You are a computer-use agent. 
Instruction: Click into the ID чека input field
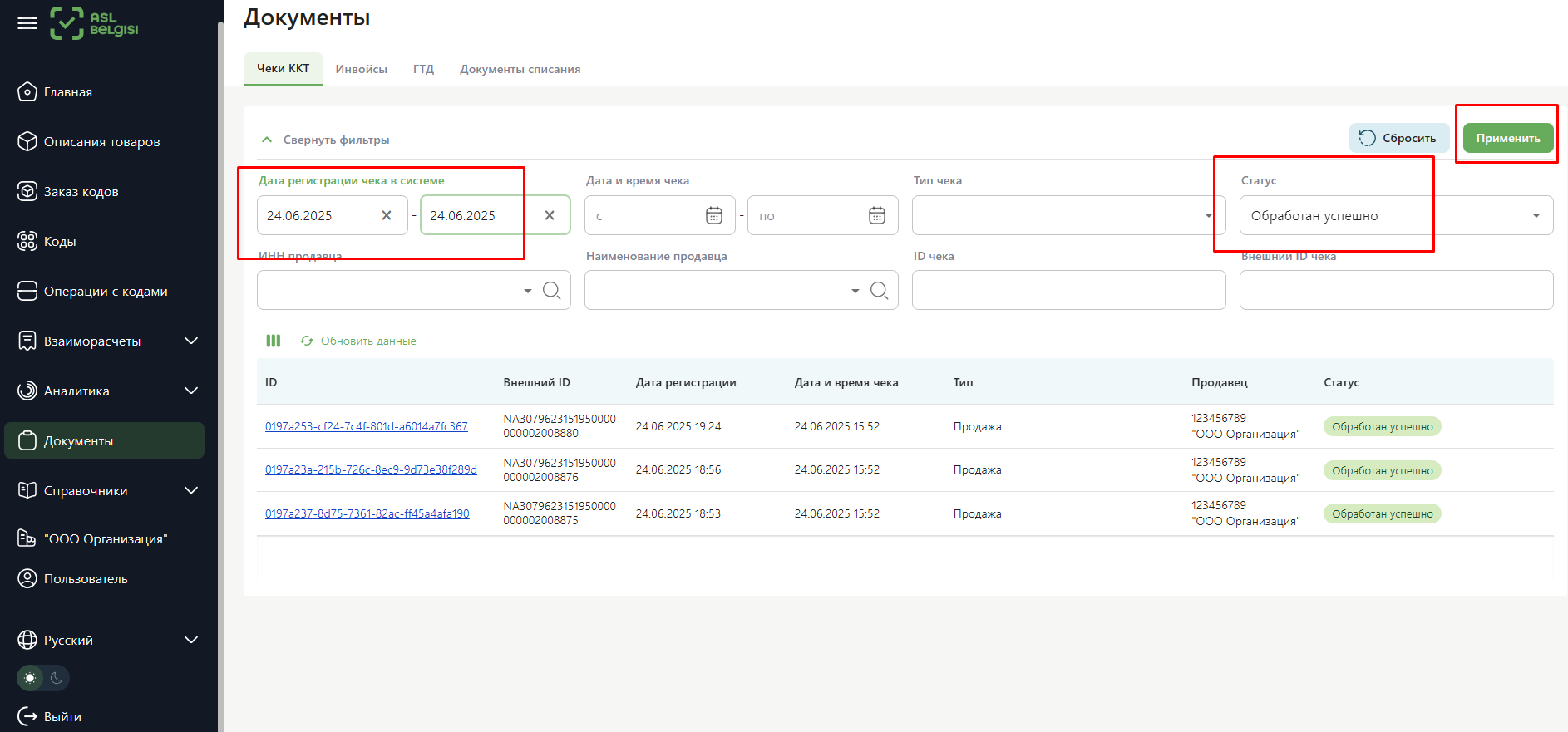(1068, 290)
